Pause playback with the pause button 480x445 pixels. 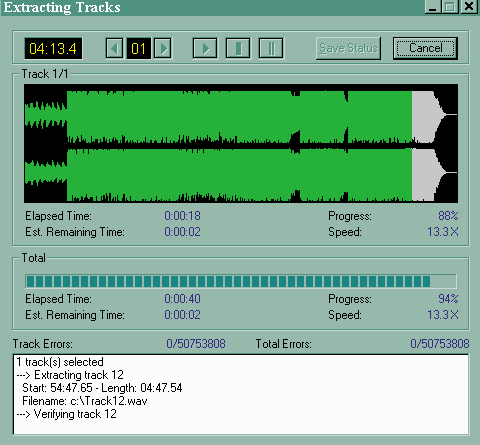271,49
